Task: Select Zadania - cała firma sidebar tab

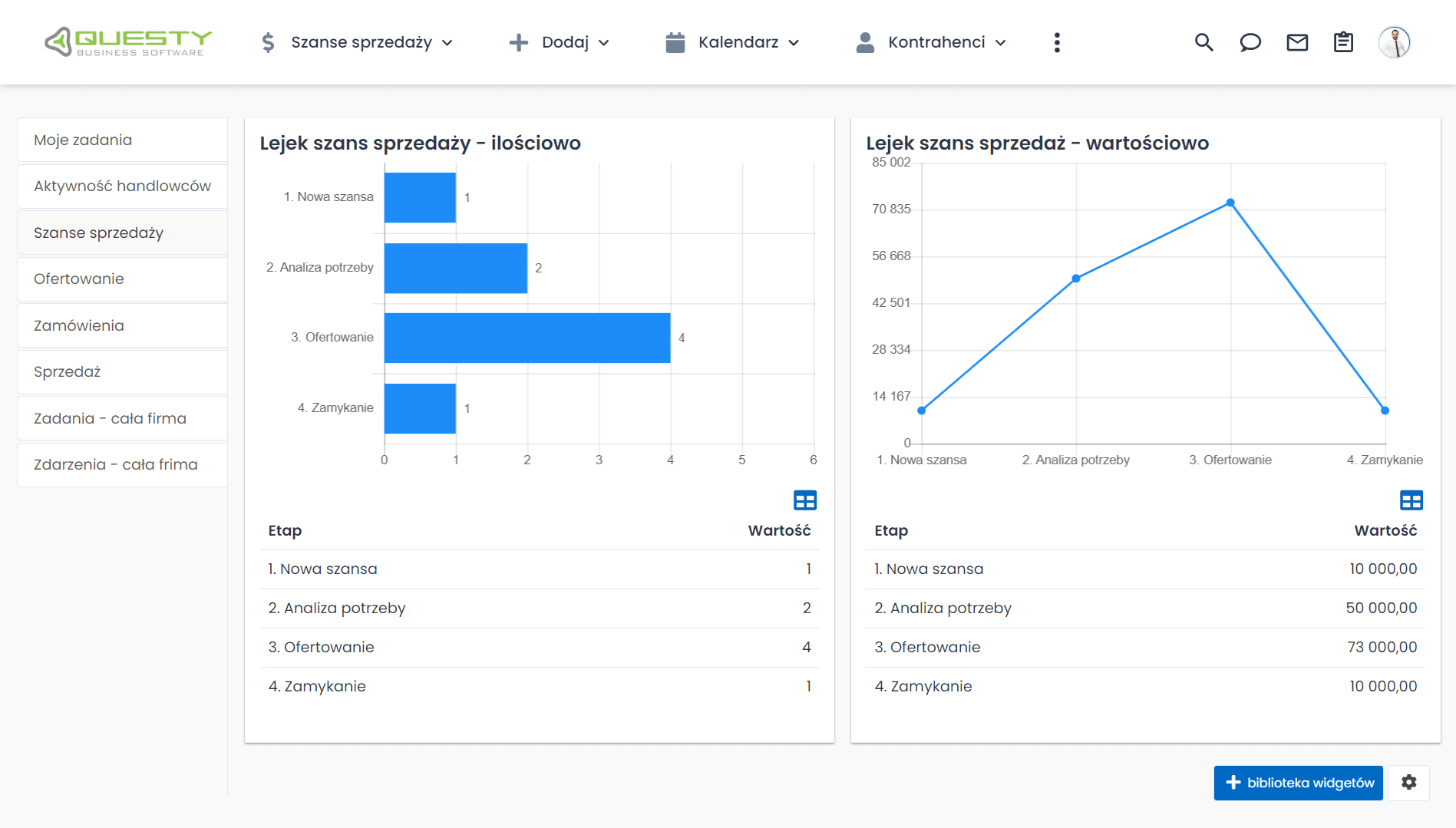Action: click(122, 418)
